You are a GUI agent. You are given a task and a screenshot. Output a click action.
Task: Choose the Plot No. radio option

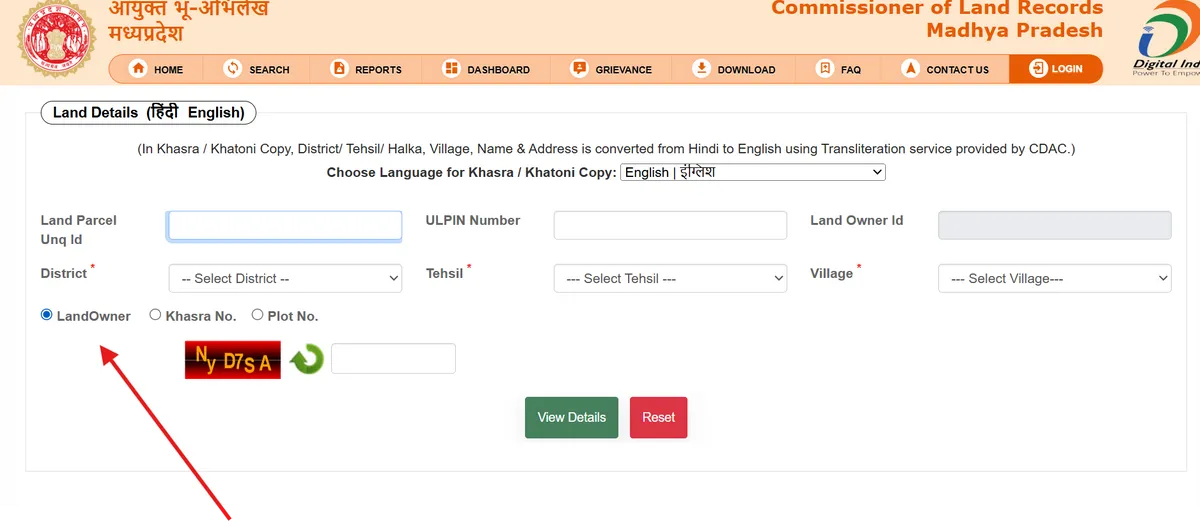tap(257, 315)
